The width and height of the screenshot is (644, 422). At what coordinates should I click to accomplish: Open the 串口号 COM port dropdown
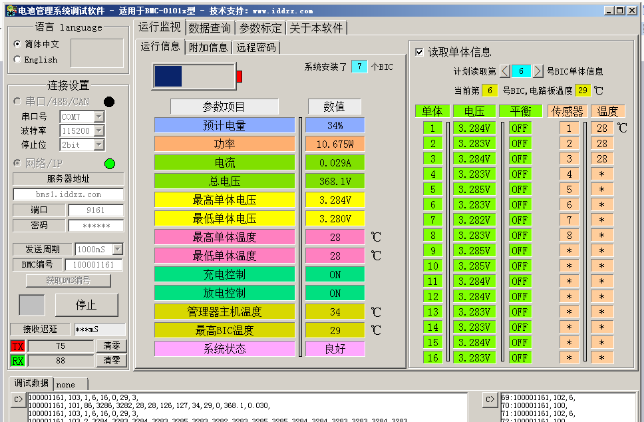coord(99,117)
